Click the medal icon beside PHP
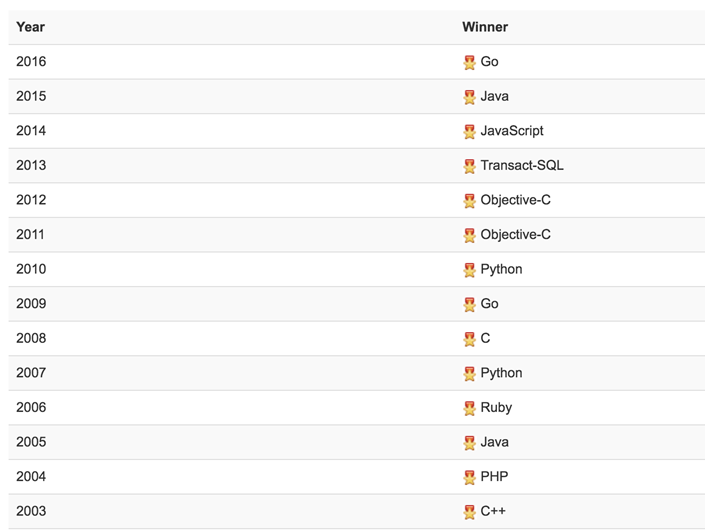Image resolution: width=705 pixels, height=530 pixels. [x=469, y=477]
